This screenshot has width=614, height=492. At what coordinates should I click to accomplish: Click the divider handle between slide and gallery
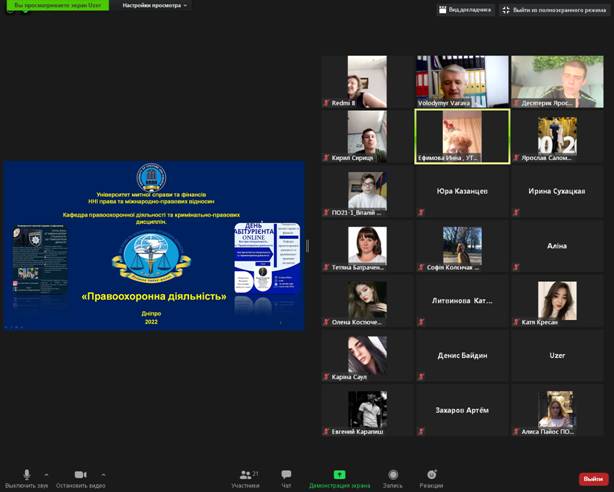[307, 246]
